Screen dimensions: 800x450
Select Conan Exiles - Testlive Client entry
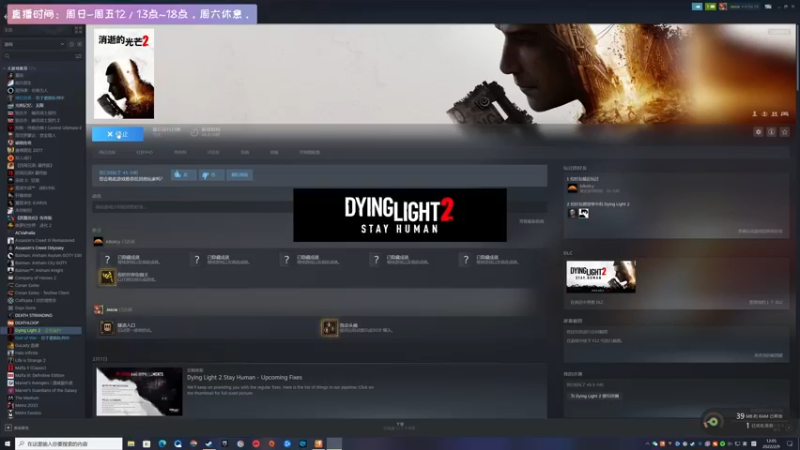(42, 293)
